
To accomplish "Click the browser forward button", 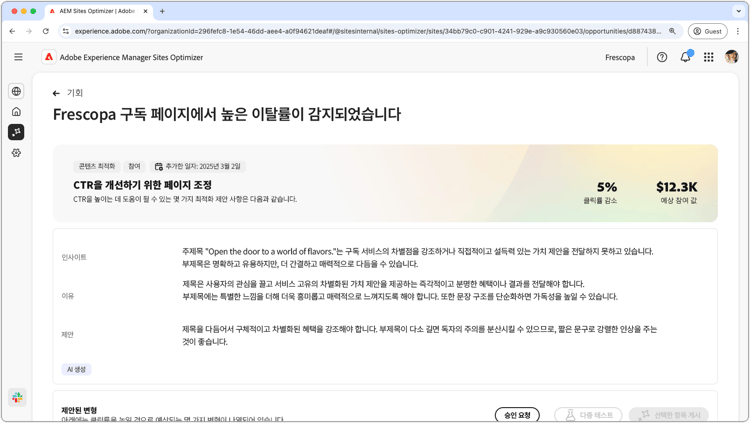I will (29, 31).
